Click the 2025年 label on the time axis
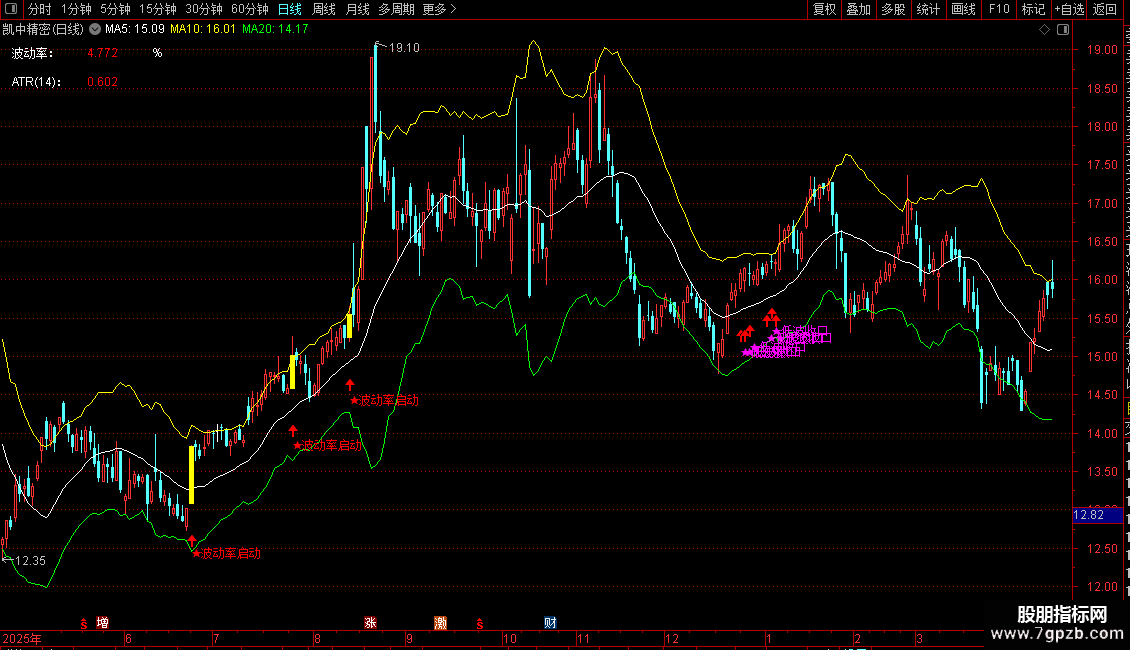 22,638
